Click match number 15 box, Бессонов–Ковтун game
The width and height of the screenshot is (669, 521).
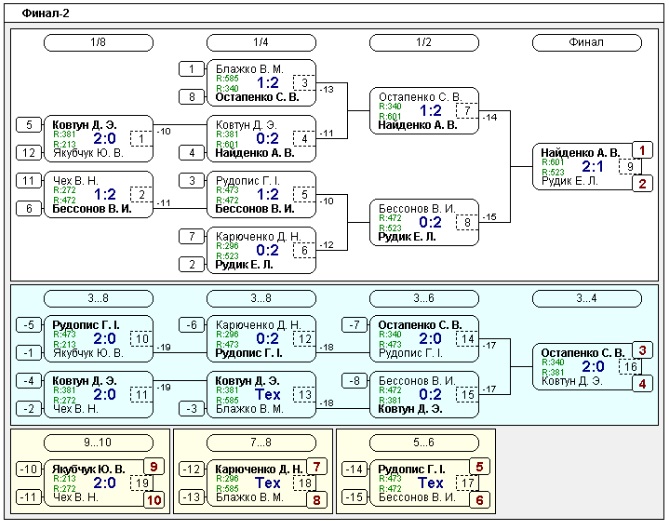tap(467, 395)
